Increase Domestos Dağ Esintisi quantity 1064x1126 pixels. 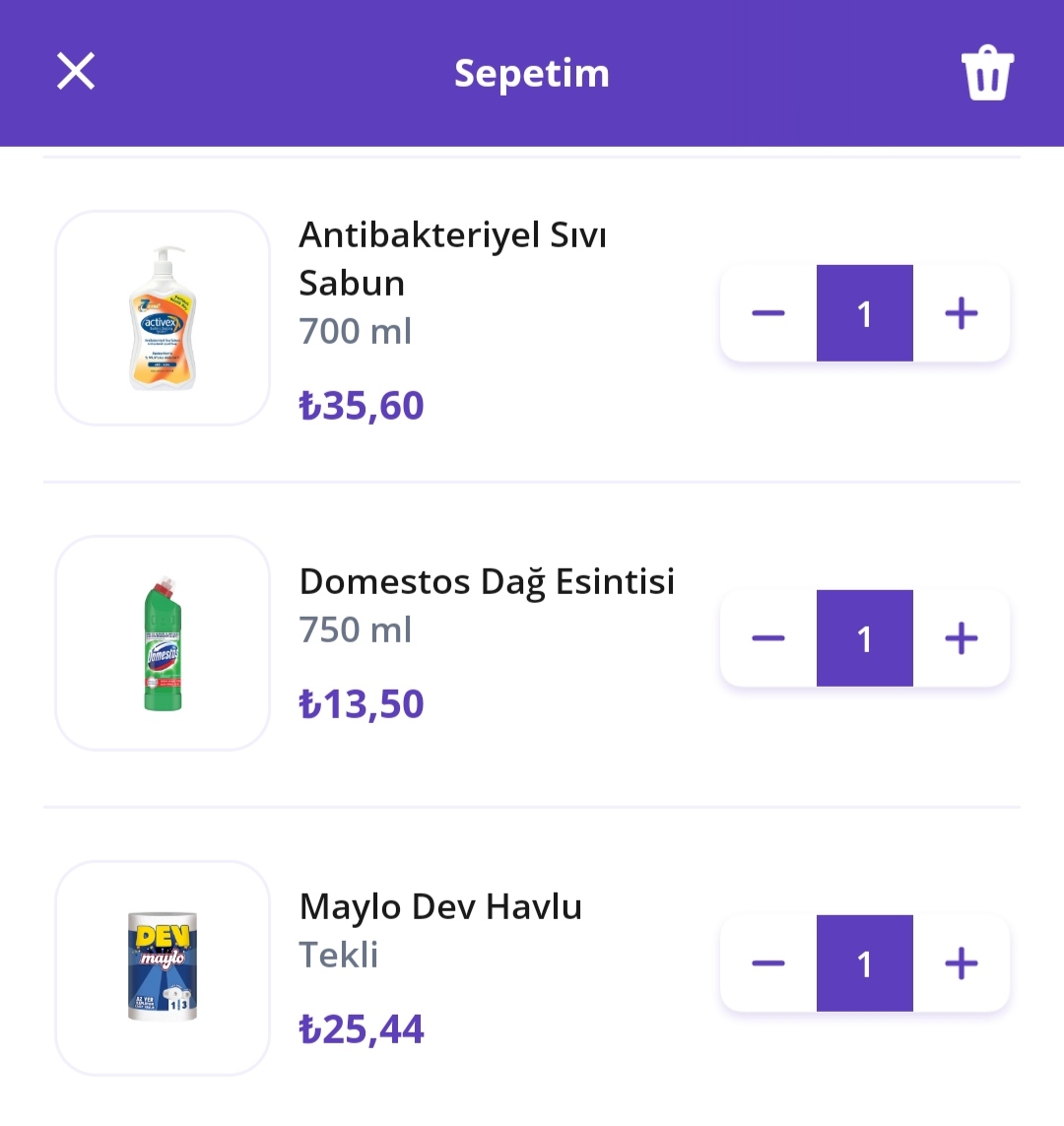[962, 638]
